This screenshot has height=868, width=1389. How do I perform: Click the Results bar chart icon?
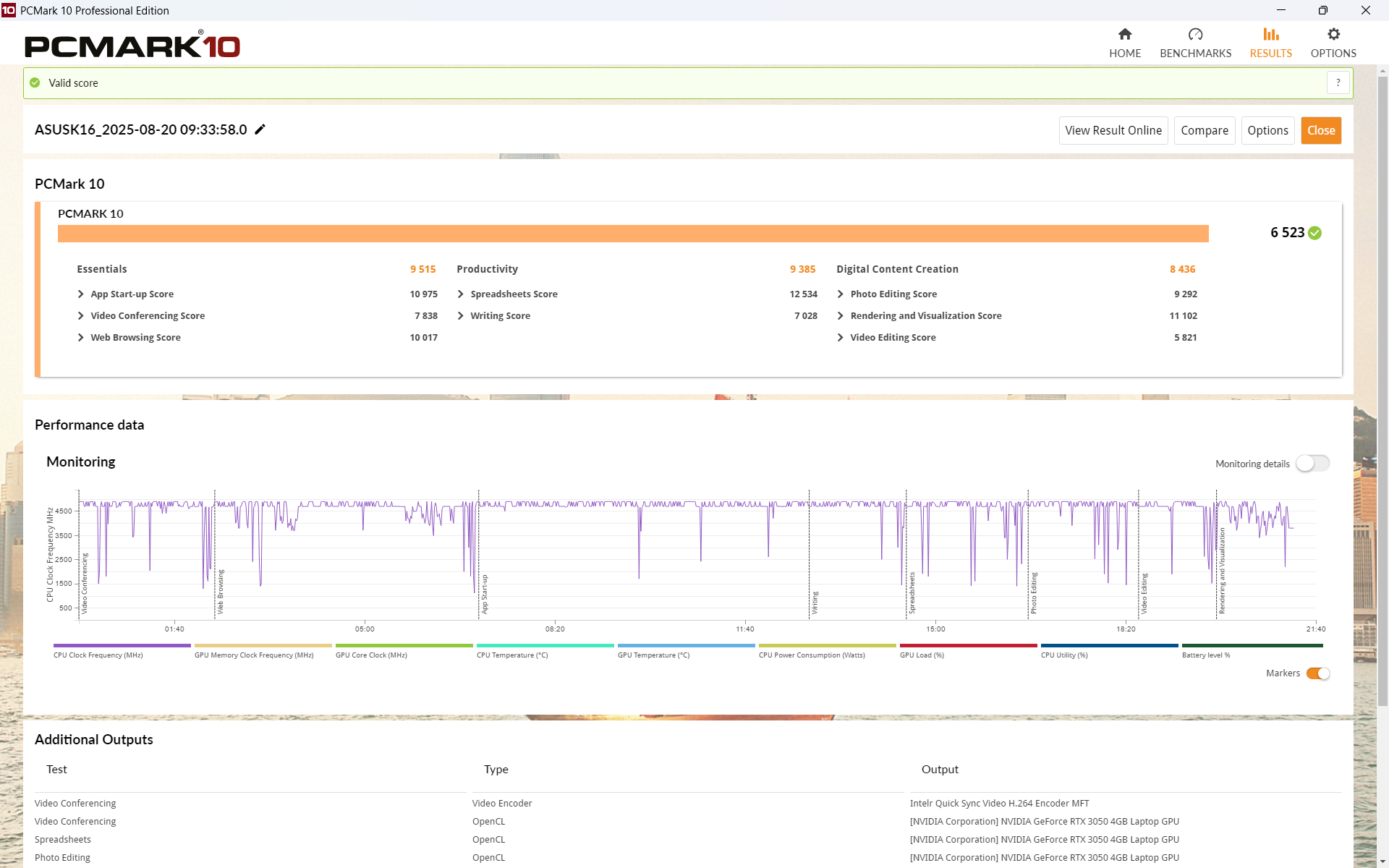coord(1270,35)
